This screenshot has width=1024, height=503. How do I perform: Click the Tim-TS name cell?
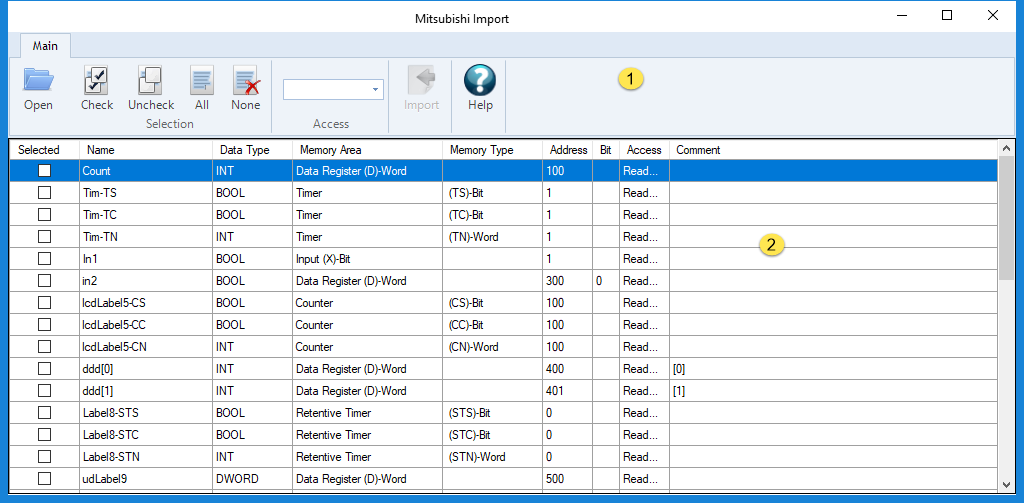[146, 193]
